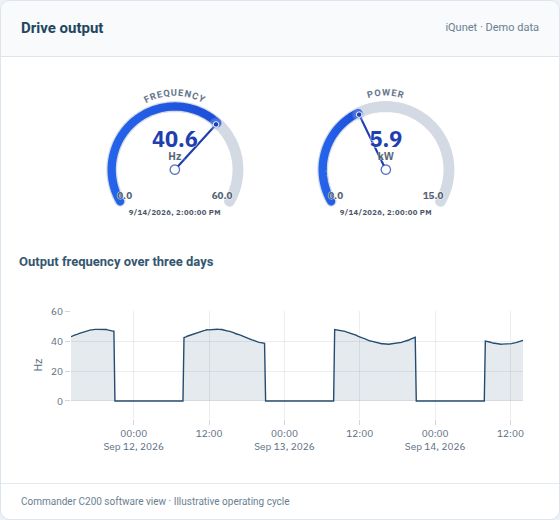Click the Drive output heading
Viewport: 560px width, 520px height.
pos(62,28)
